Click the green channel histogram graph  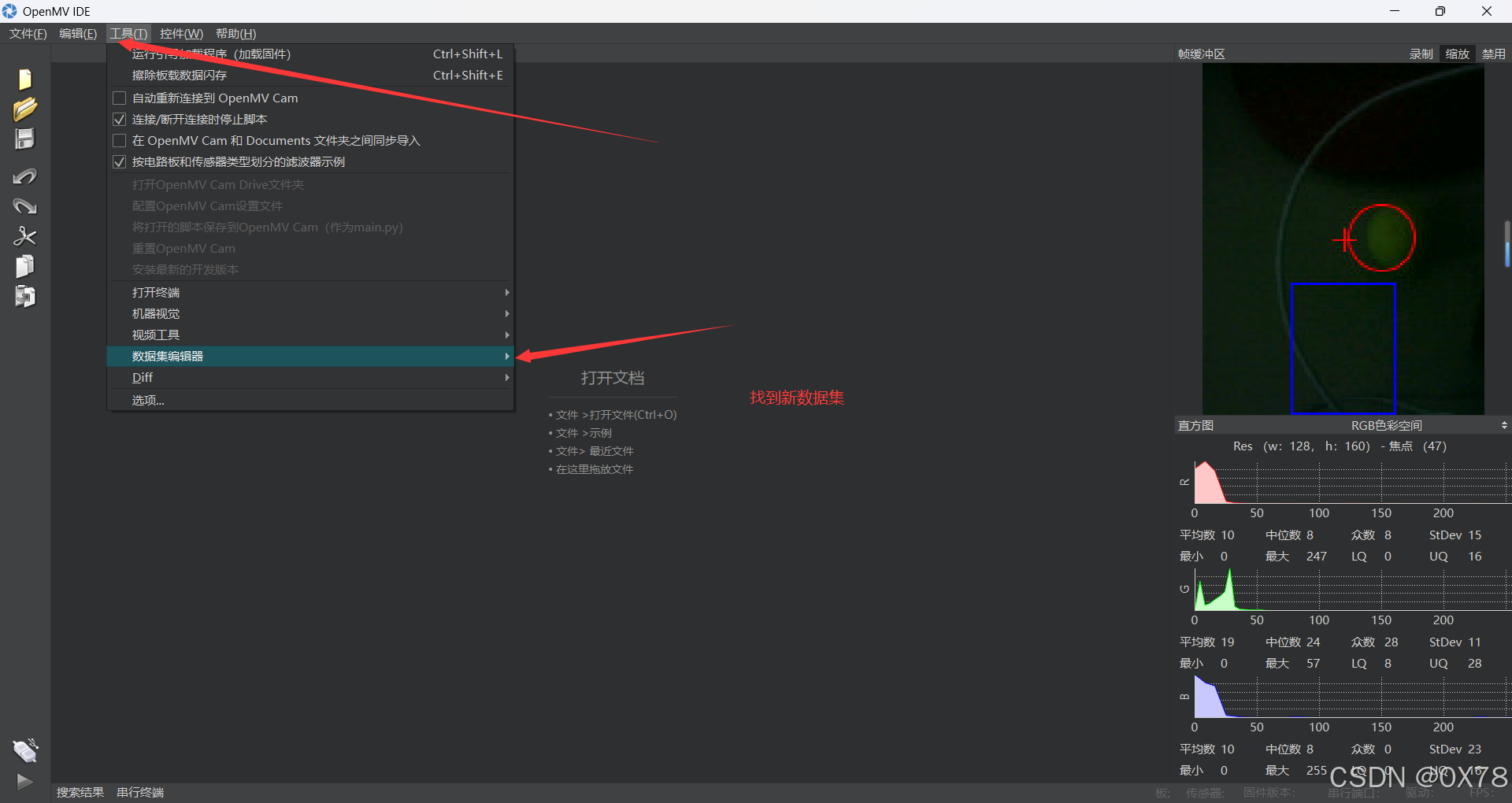point(1351,590)
